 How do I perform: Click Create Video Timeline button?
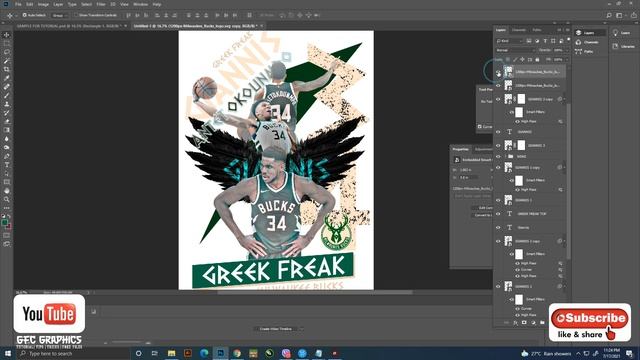pos(276,329)
